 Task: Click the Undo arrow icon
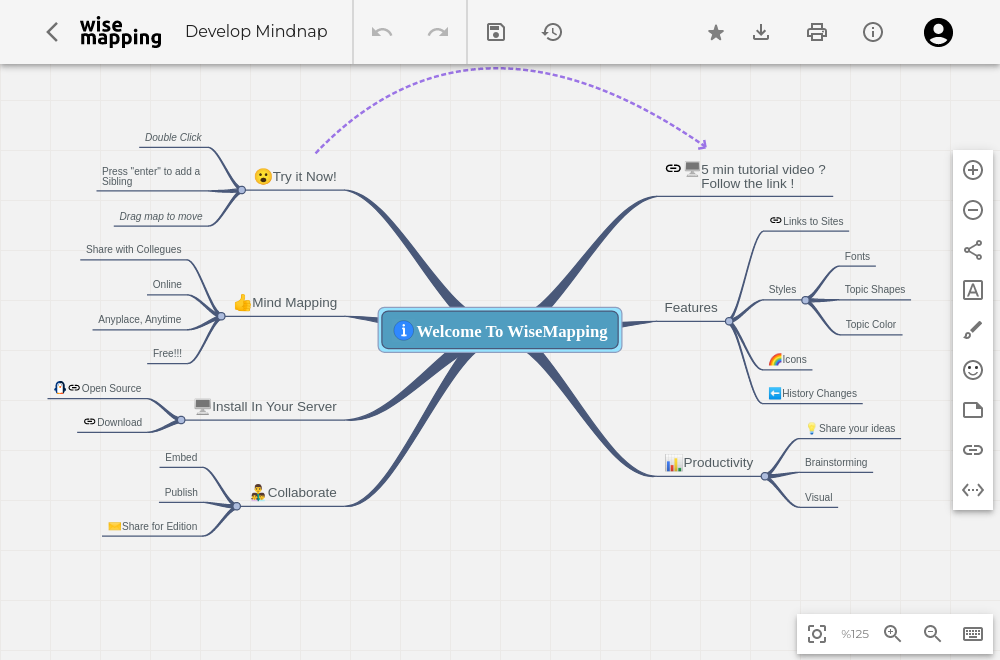click(382, 32)
